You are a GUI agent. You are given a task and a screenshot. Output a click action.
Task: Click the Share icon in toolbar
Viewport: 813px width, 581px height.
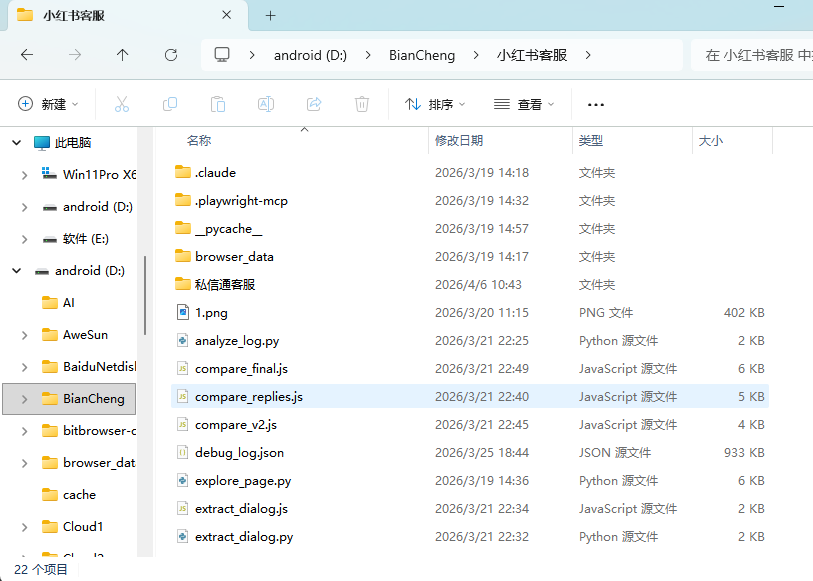(x=314, y=104)
